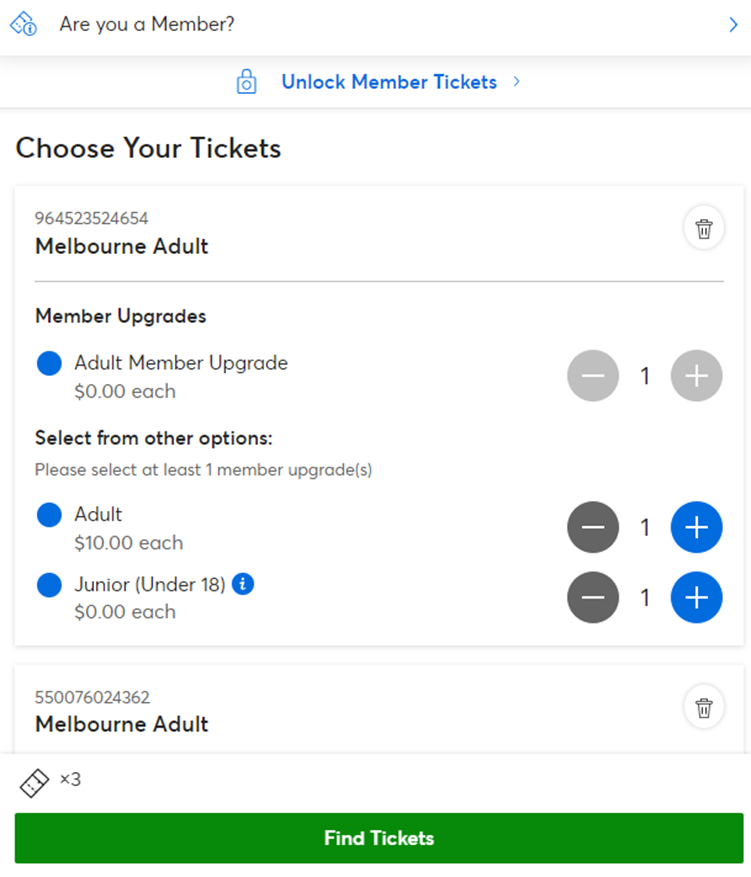The height and width of the screenshot is (877, 751).
Task: Increase Junior (Under 18) ticket quantity
Action: 696,597
